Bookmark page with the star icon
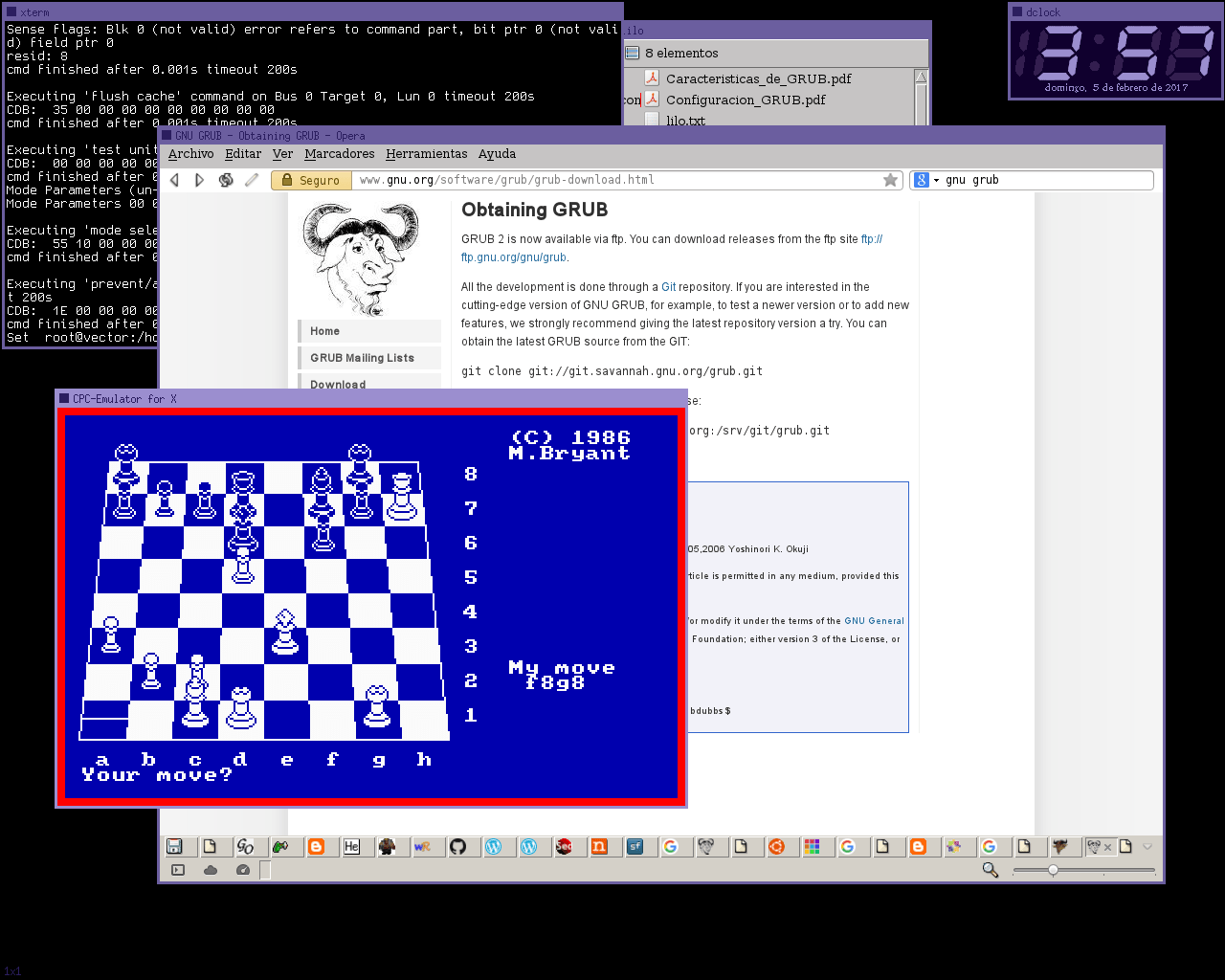 point(890,180)
